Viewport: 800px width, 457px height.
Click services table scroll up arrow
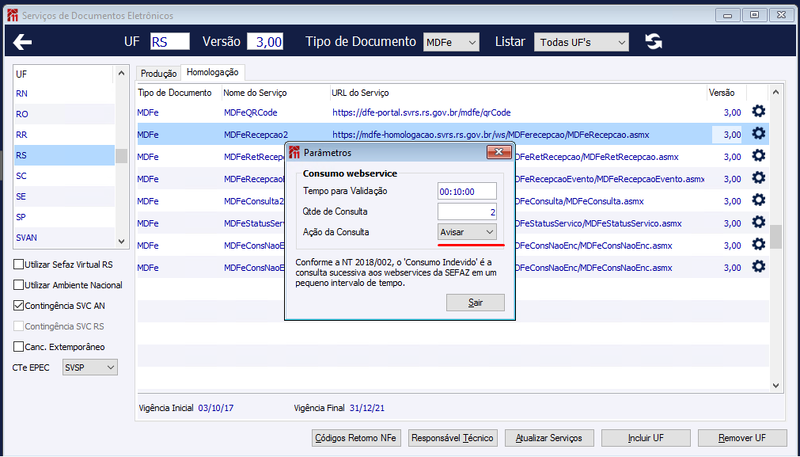(x=776, y=92)
